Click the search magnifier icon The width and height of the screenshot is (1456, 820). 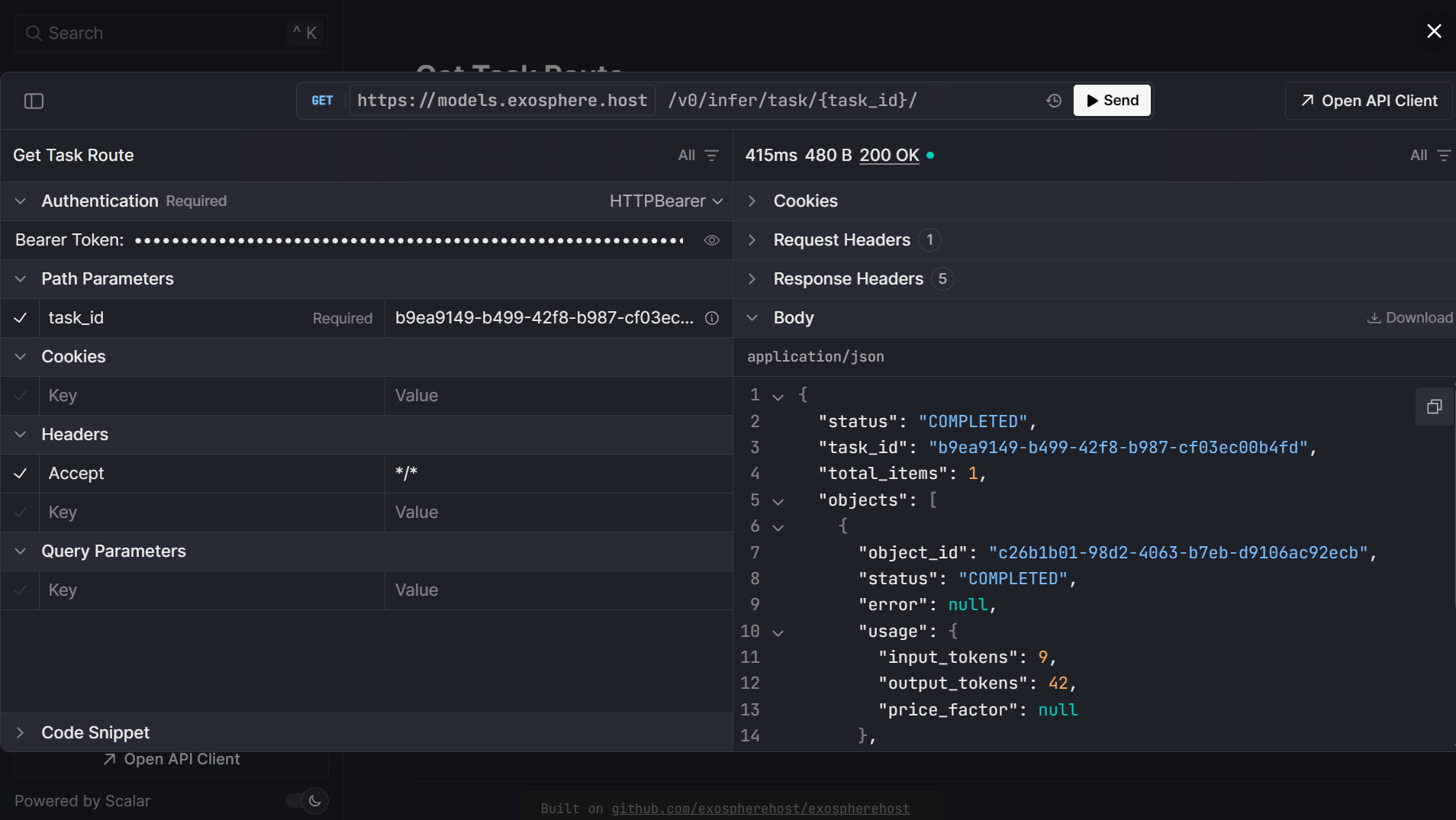34,33
